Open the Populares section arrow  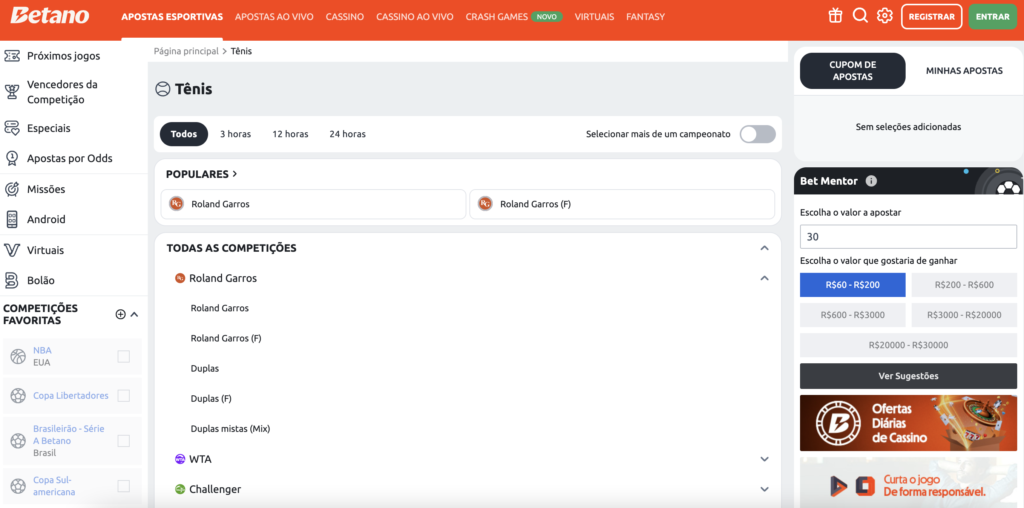[234, 174]
